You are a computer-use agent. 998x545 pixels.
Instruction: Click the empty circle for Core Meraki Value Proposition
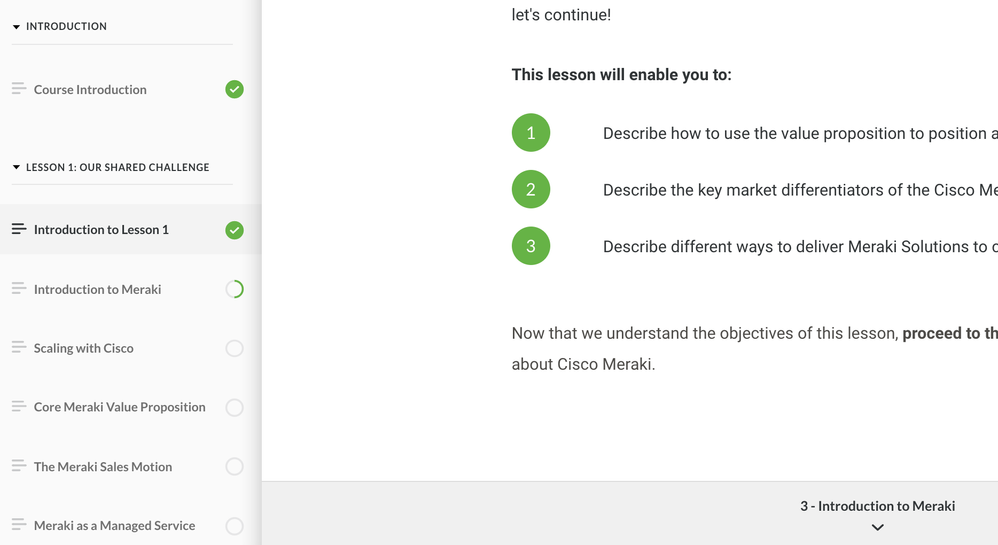234,407
